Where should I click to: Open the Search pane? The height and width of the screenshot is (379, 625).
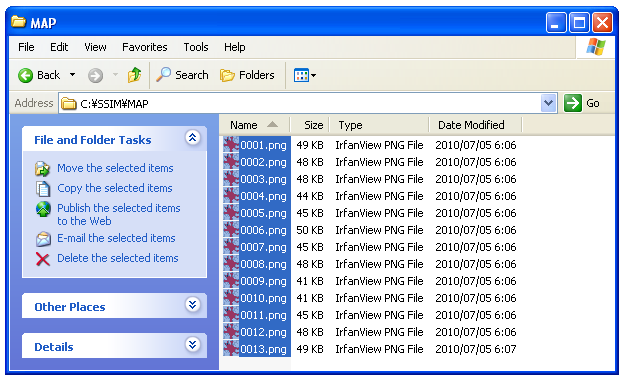coord(182,75)
